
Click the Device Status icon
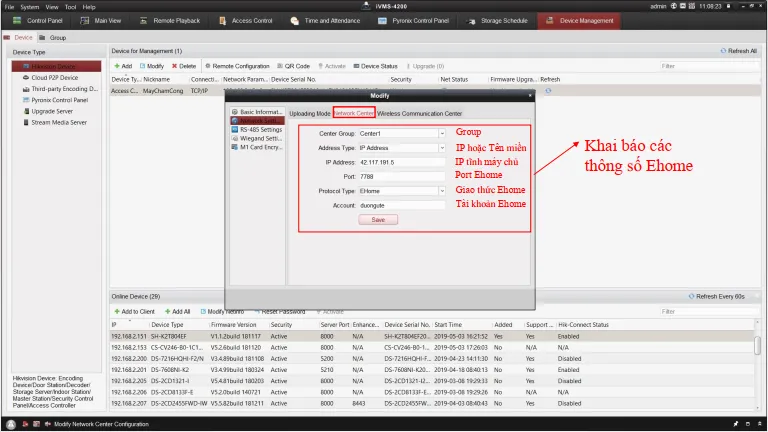[x=356, y=66]
